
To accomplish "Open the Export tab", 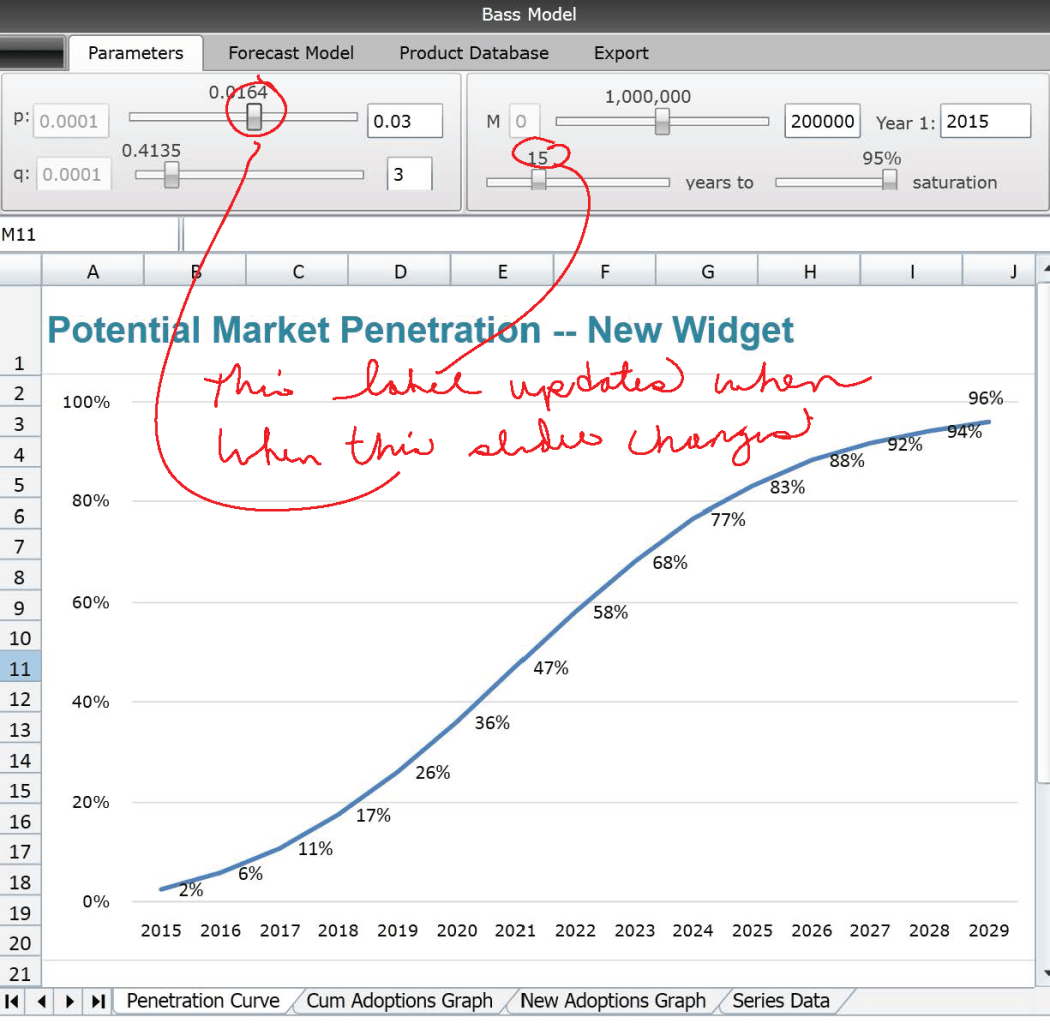I will [x=621, y=53].
